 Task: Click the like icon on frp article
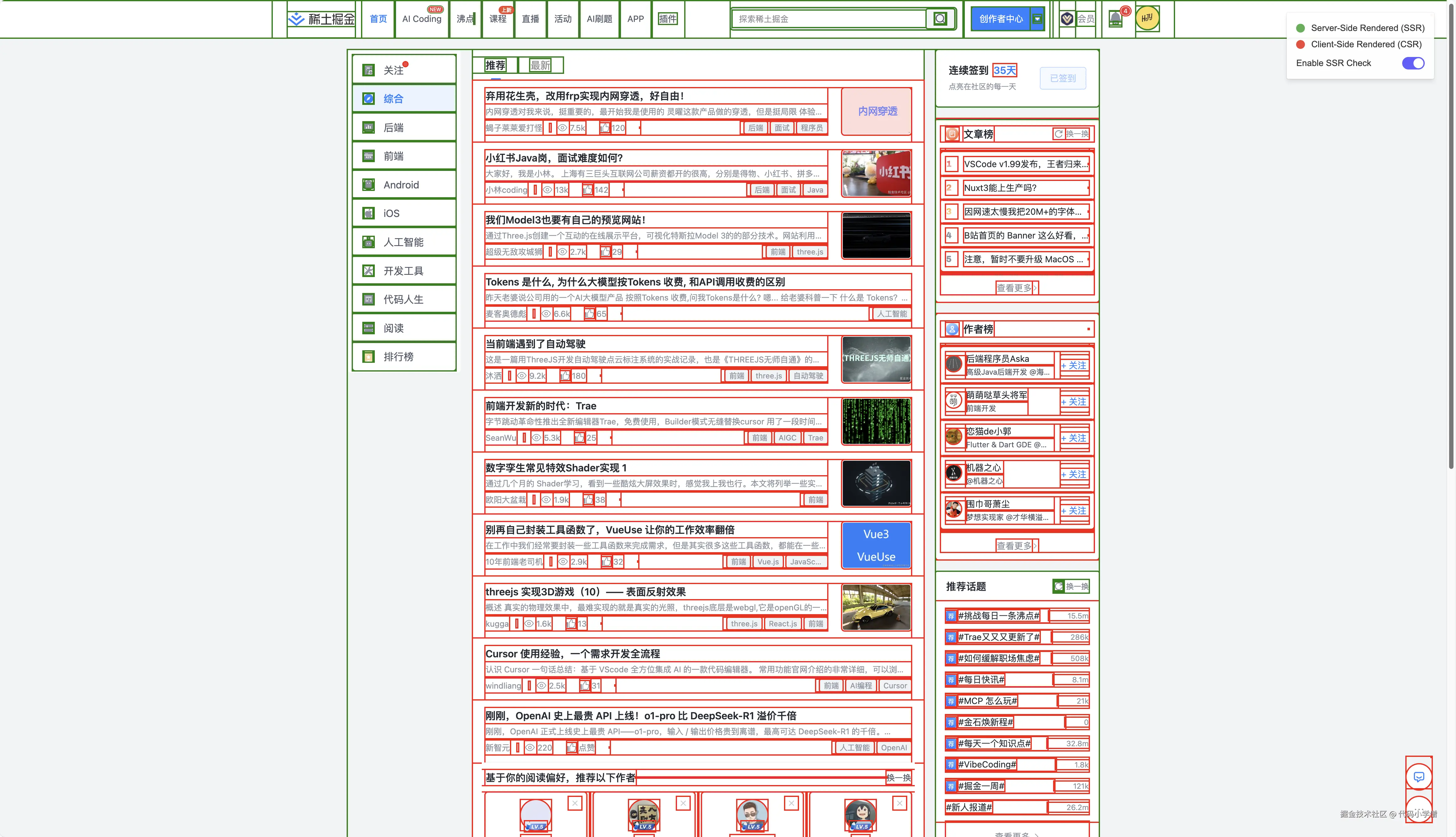604,128
